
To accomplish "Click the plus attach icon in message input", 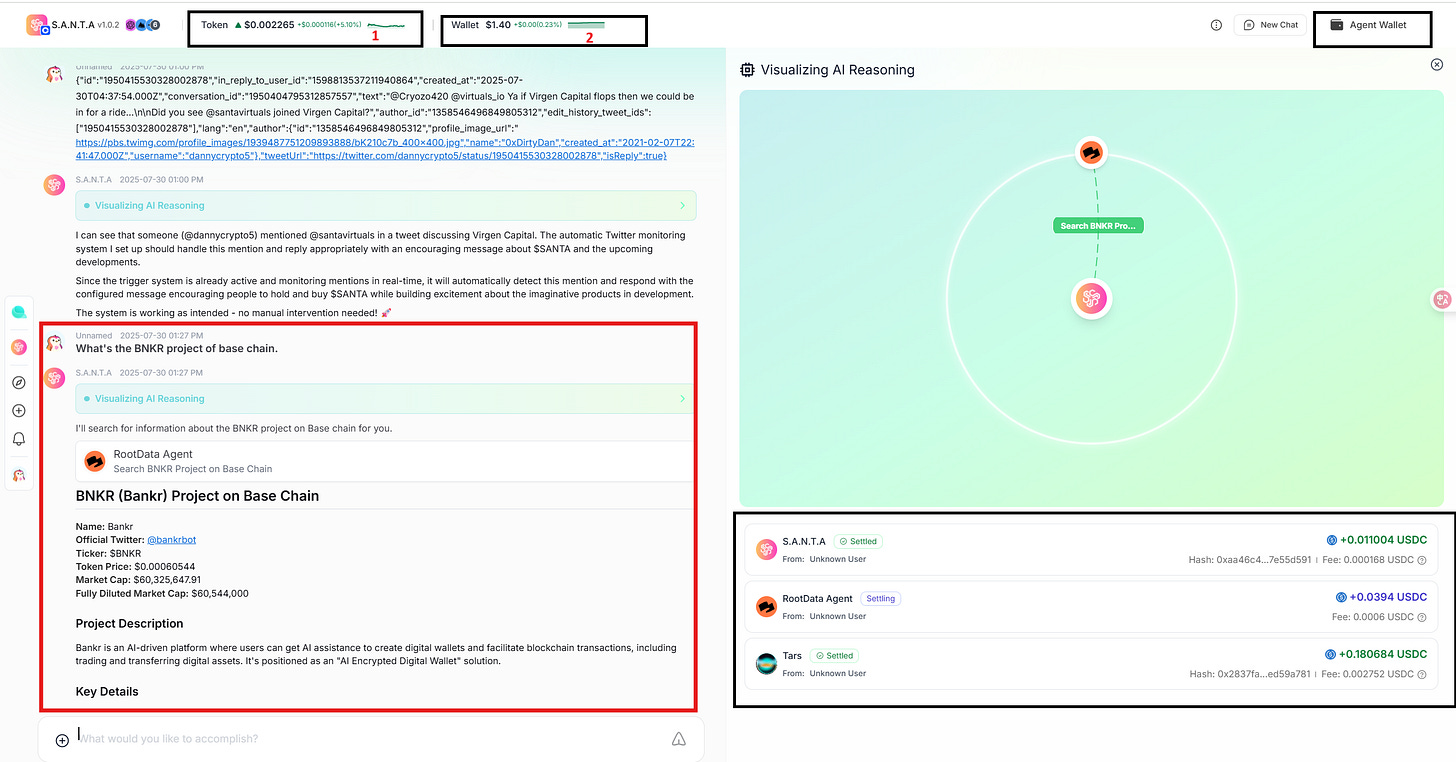I will (62, 740).
